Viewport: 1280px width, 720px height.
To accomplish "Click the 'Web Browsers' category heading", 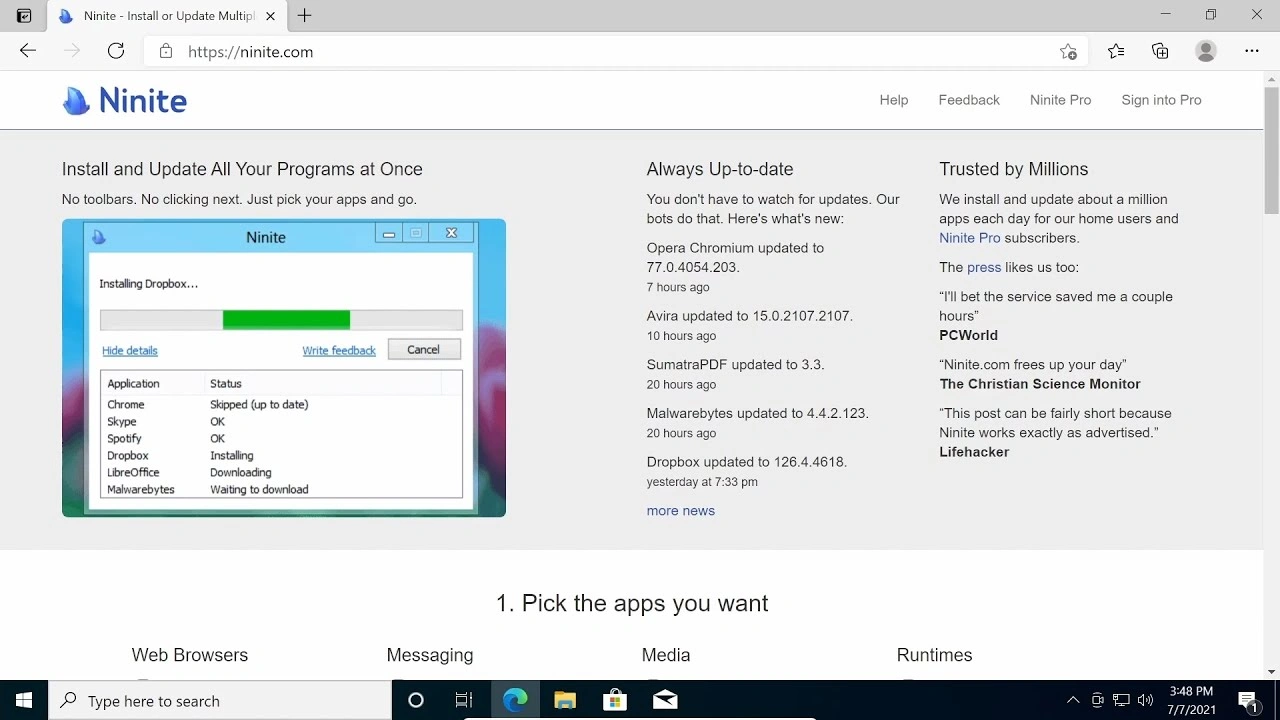I will 190,655.
